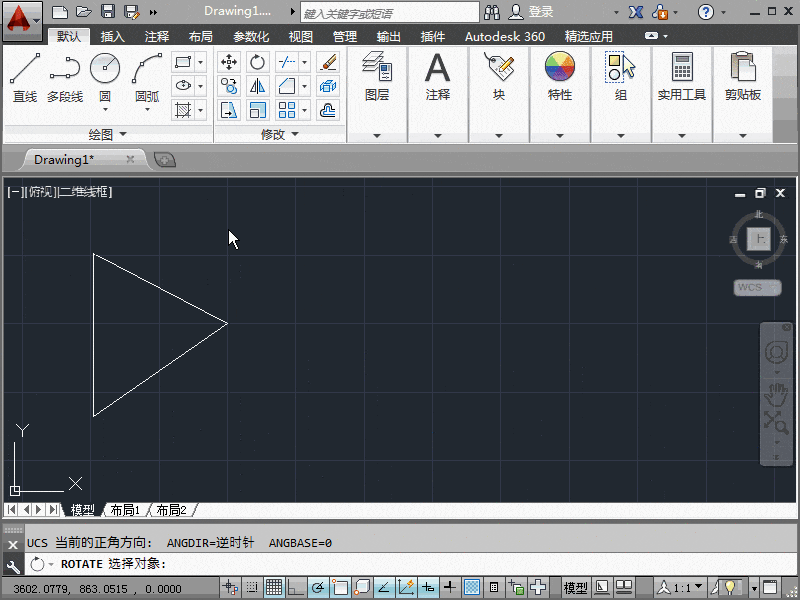Viewport: 800px width, 600px height.
Task: Toggle object snap mode in the status bar
Action: click(339, 587)
